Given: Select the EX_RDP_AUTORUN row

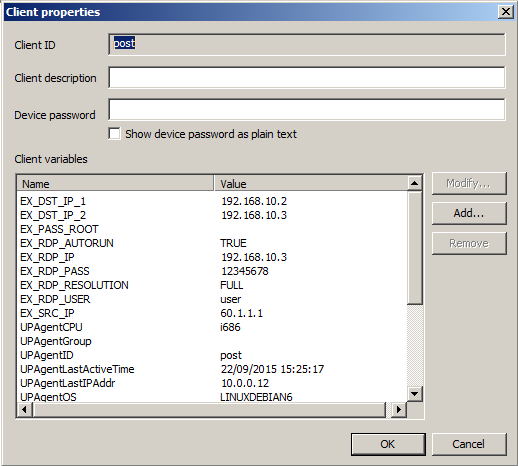Looking at the screenshot, I should point(212,243).
